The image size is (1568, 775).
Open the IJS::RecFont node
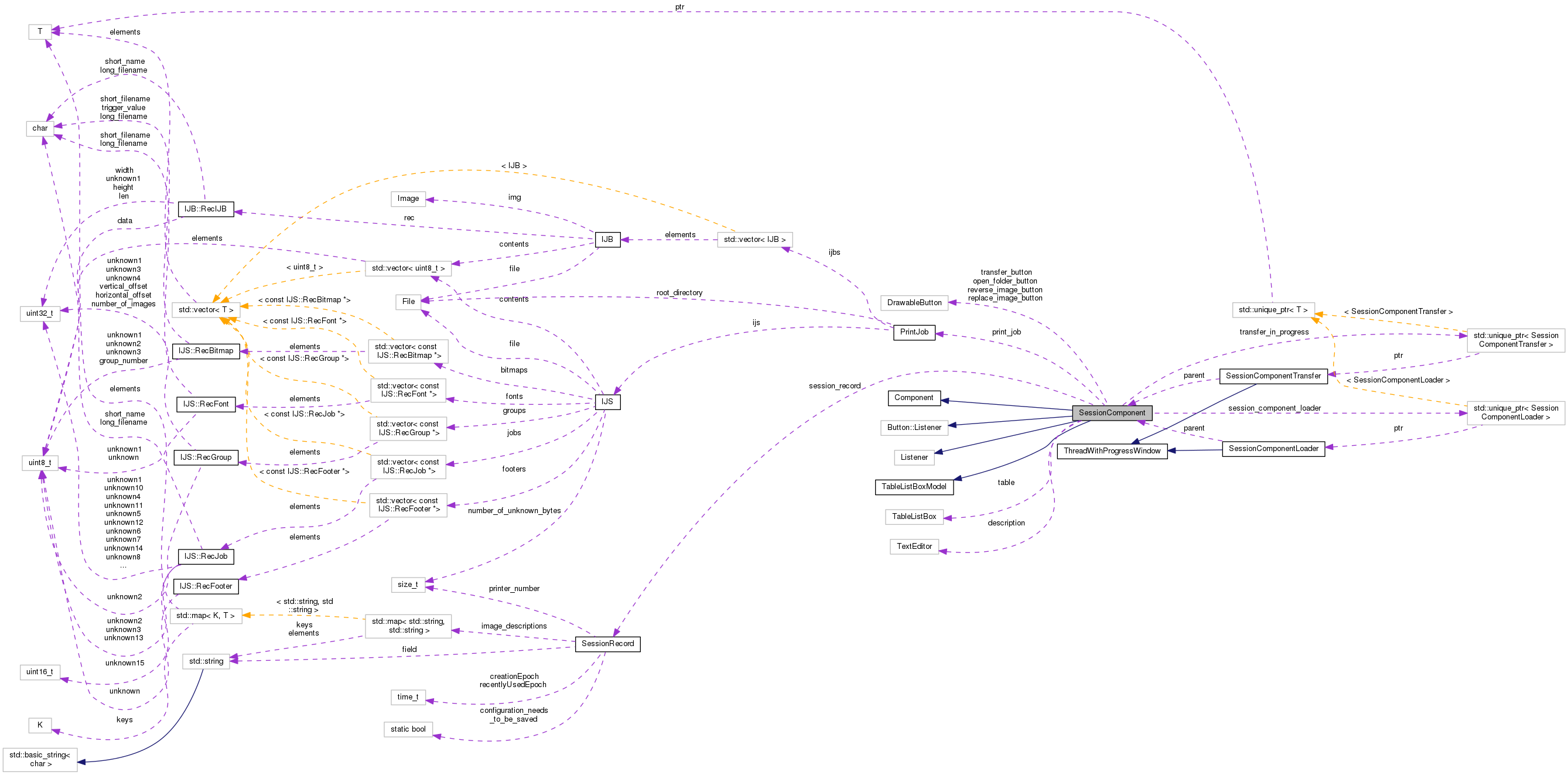click(206, 404)
